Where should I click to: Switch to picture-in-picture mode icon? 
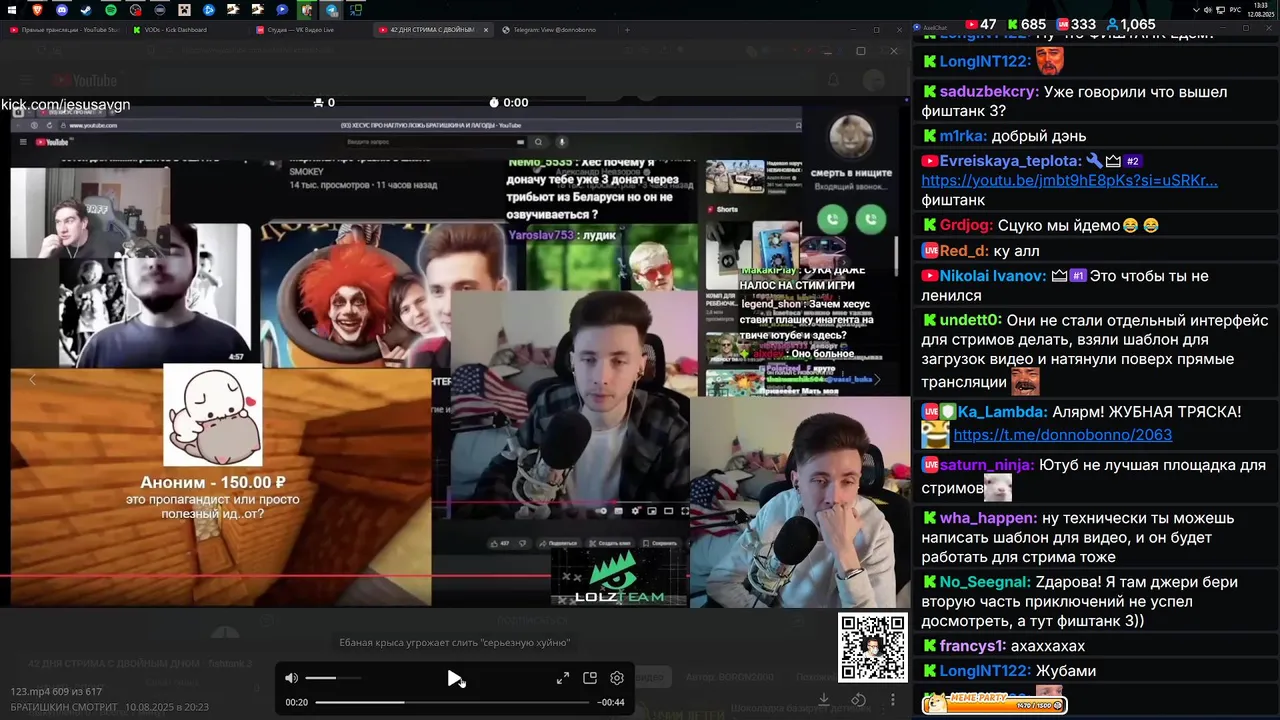590,678
